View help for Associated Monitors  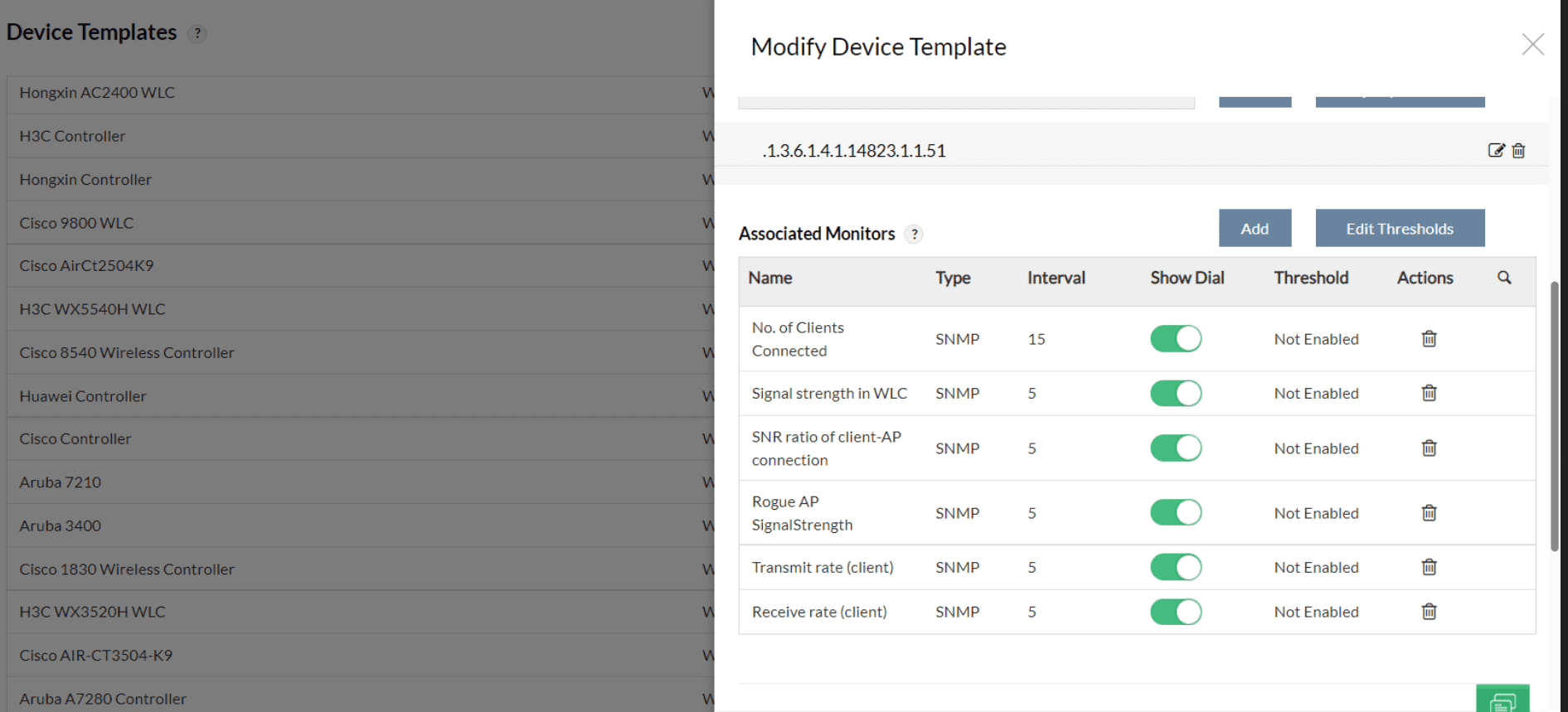914,235
